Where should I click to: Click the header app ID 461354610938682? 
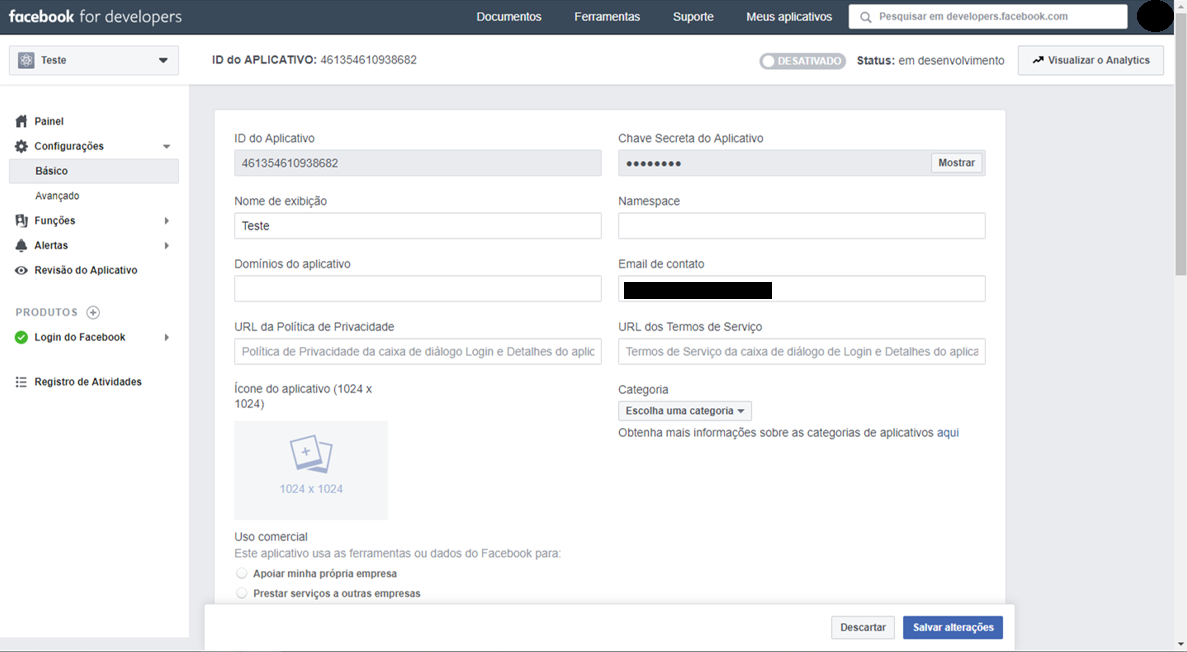(x=368, y=60)
